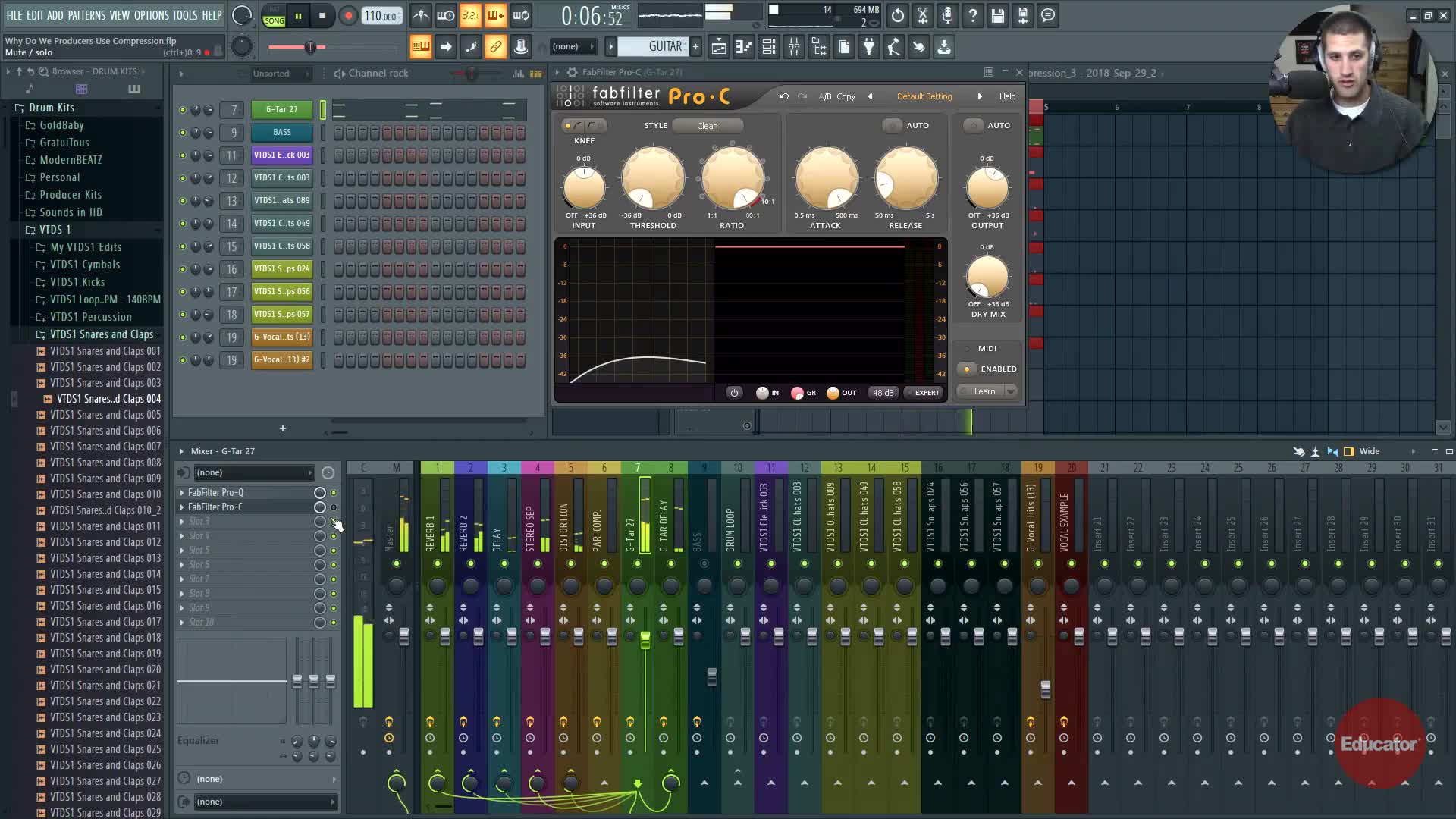Toggle AUTO release switch in Pro-C

[893, 126]
